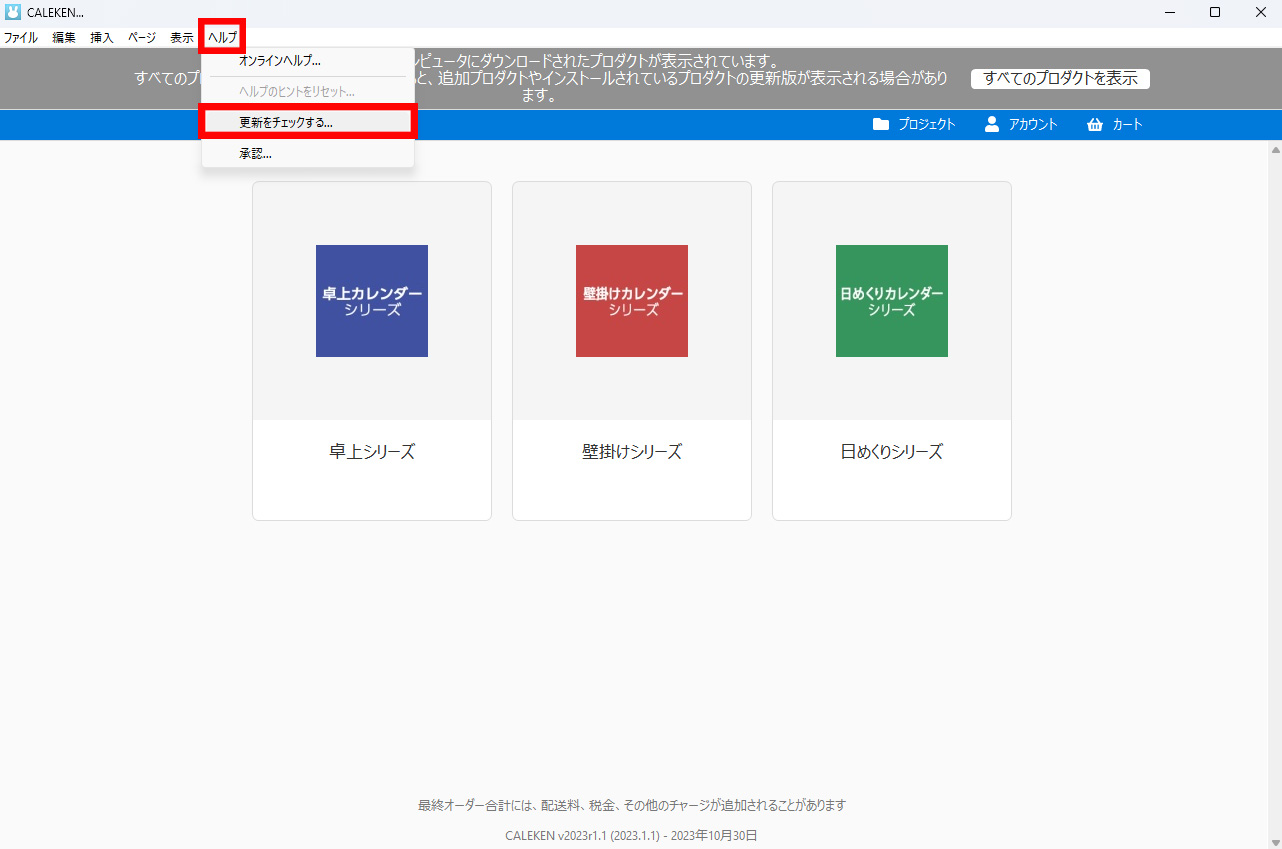Click 承認 in the Help menu
The image size is (1282, 849).
(256, 154)
